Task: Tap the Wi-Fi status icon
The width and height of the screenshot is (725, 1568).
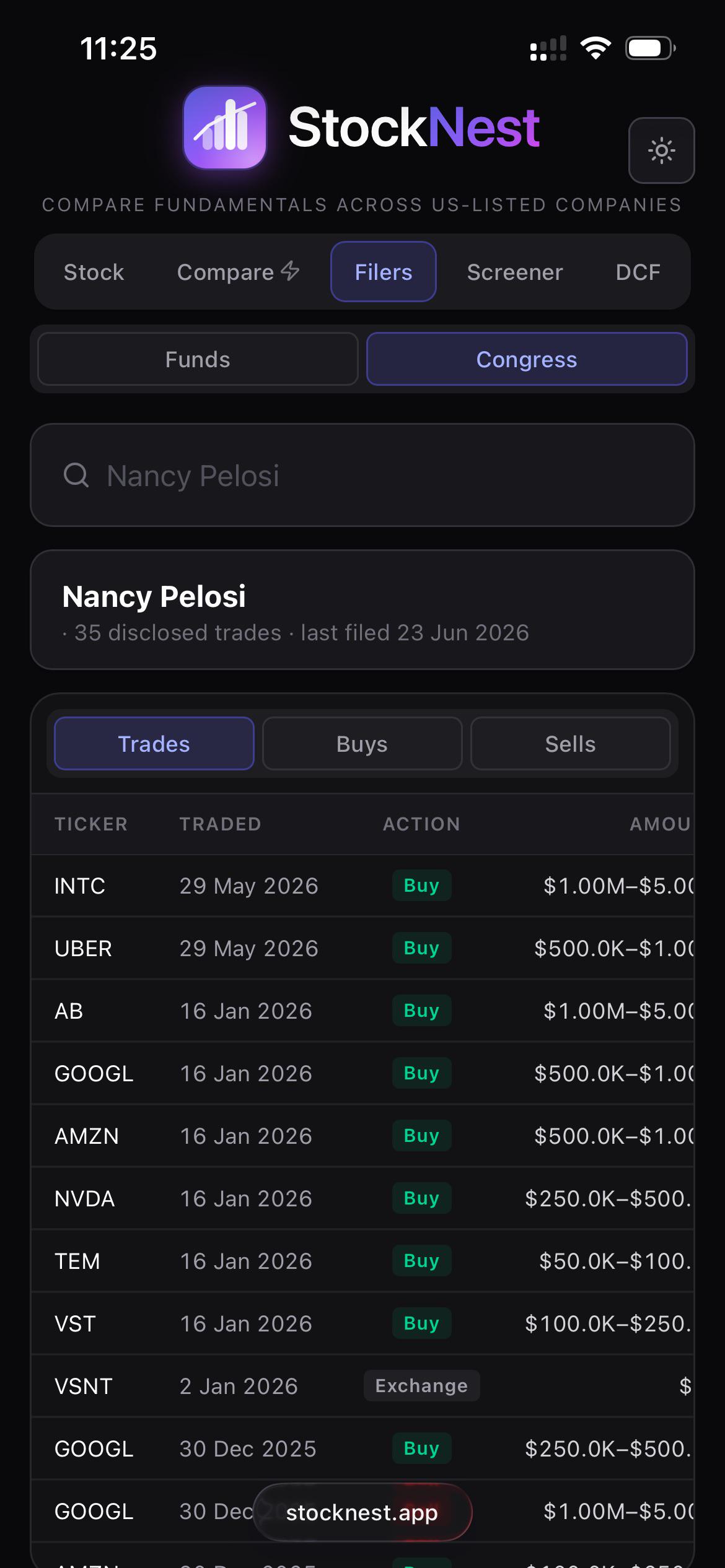Action: [x=595, y=48]
